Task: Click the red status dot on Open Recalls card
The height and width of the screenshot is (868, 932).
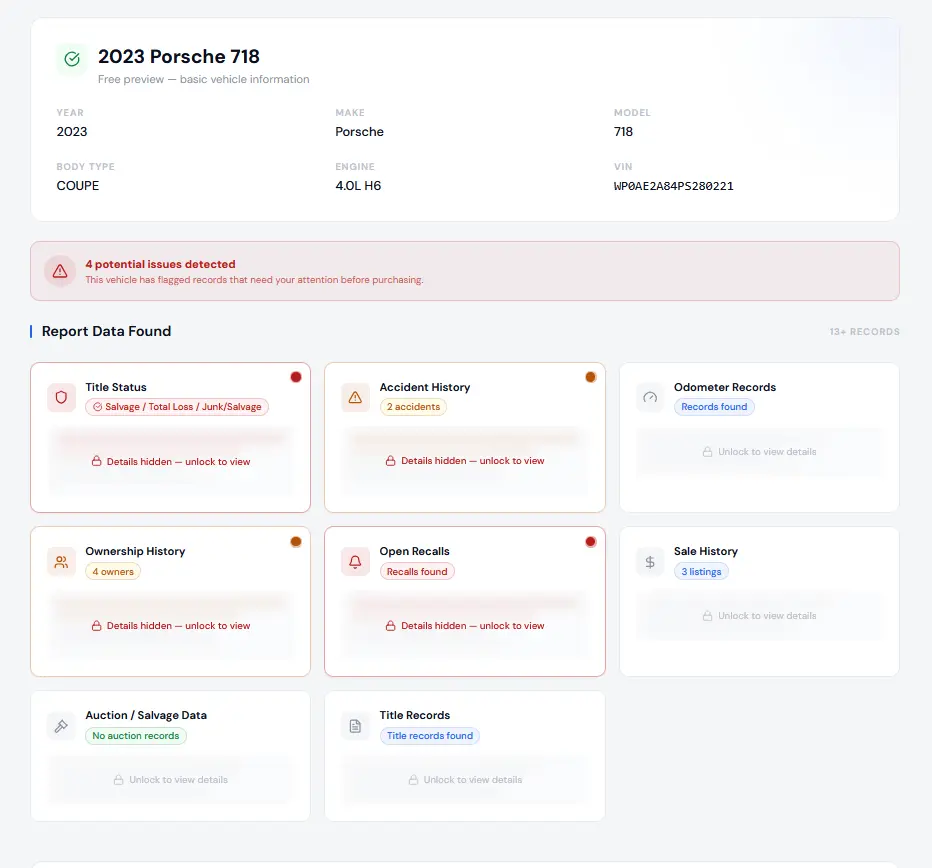Action: tap(590, 542)
